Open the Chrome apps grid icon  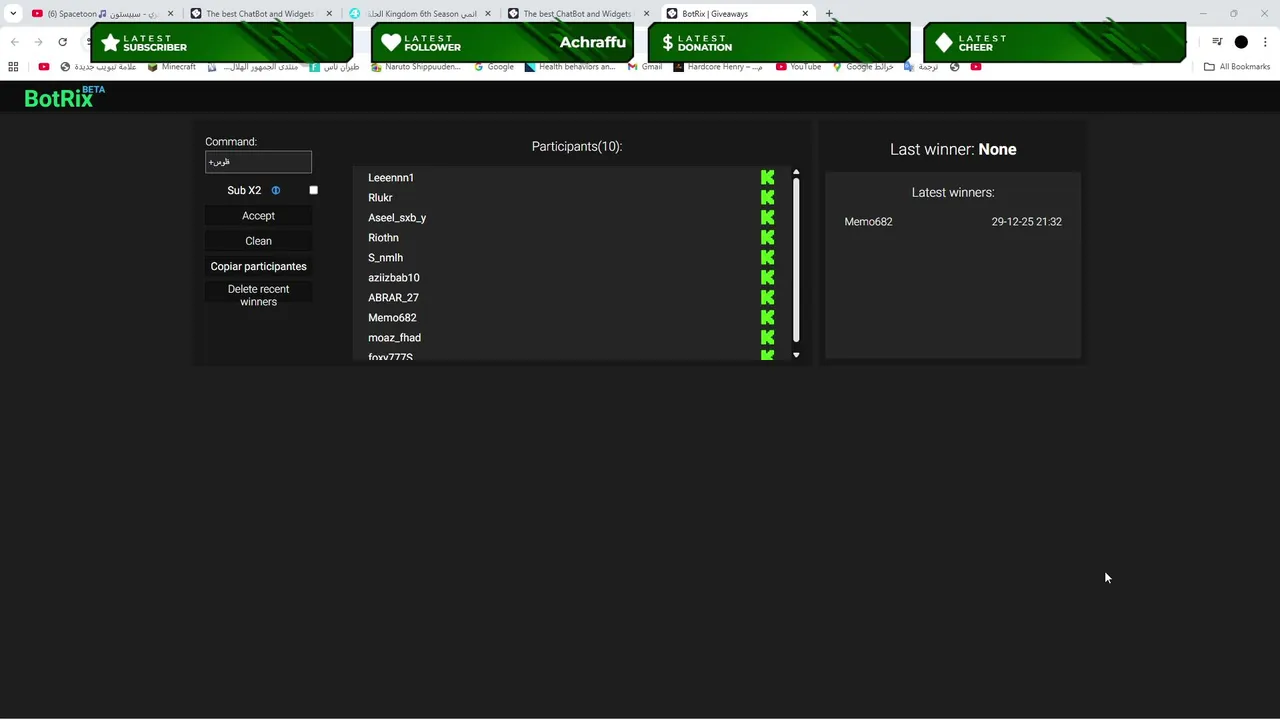pyautogui.click(x=13, y=67)
